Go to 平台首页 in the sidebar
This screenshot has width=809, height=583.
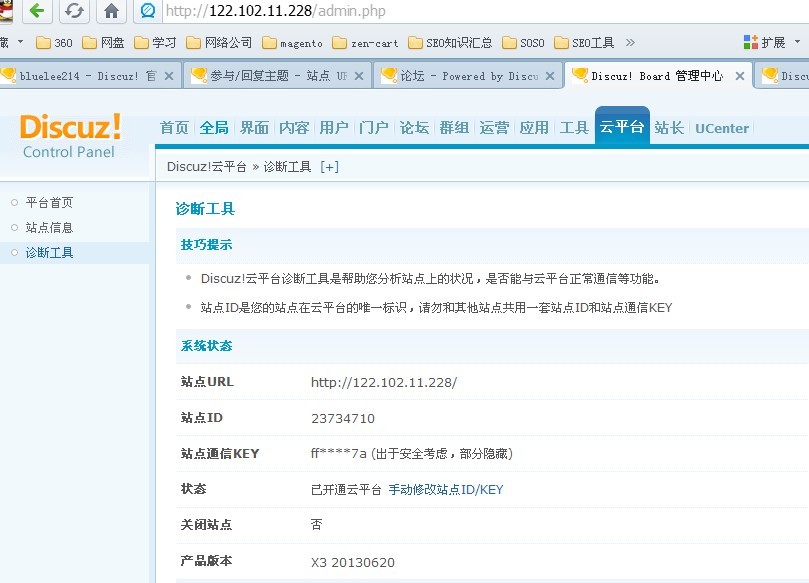tap(49, 202)
